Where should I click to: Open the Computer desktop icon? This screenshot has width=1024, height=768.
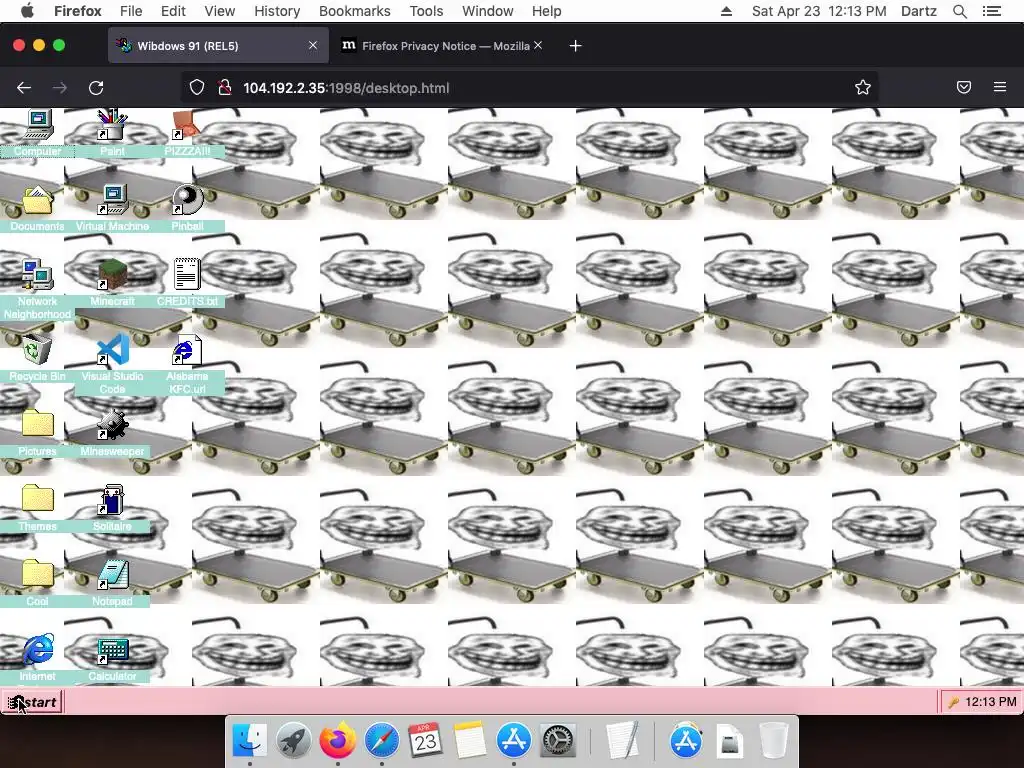(38, 125)
